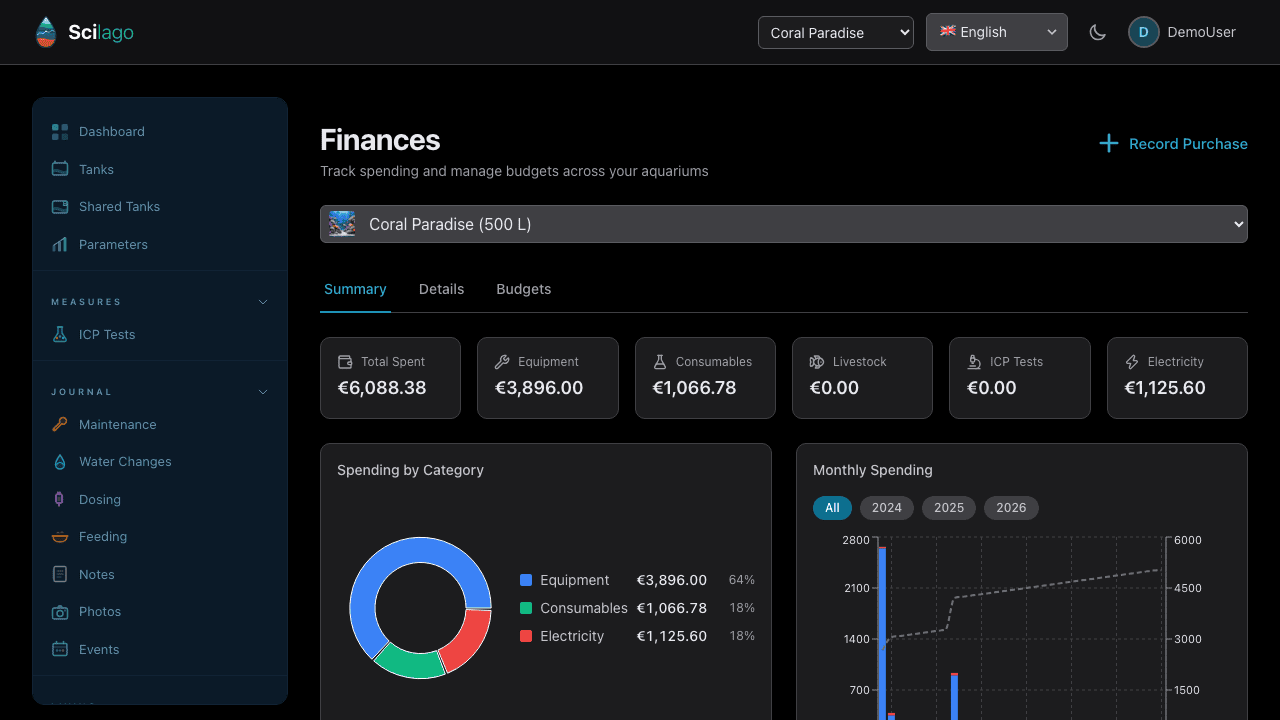
Task: Click the Equipment card wrench icon
Action: point(502,362)
